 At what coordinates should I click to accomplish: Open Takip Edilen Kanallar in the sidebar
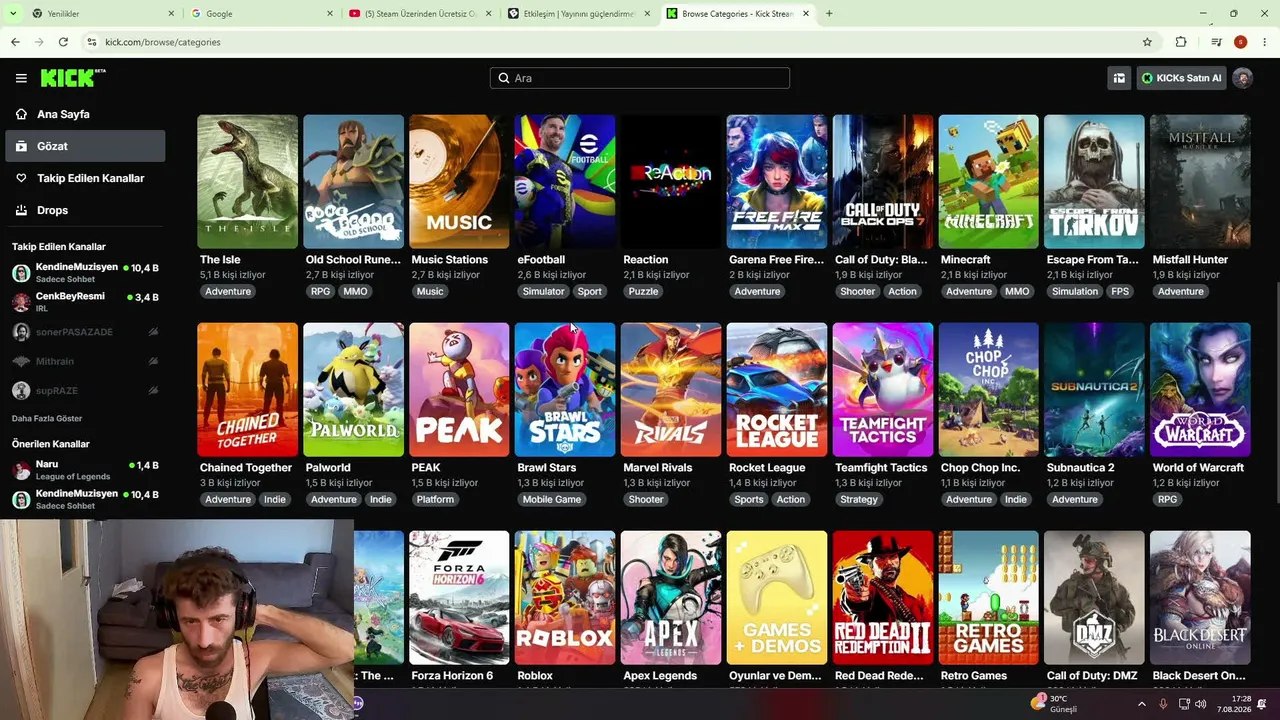point(85,178)
